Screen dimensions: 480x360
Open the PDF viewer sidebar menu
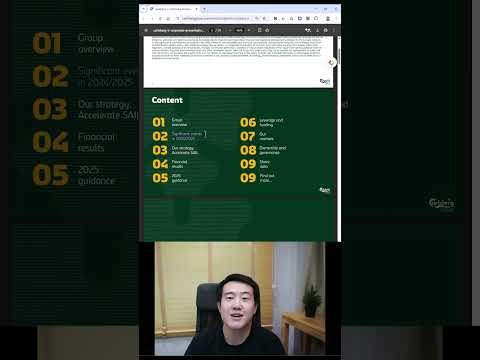coord(146,30)
